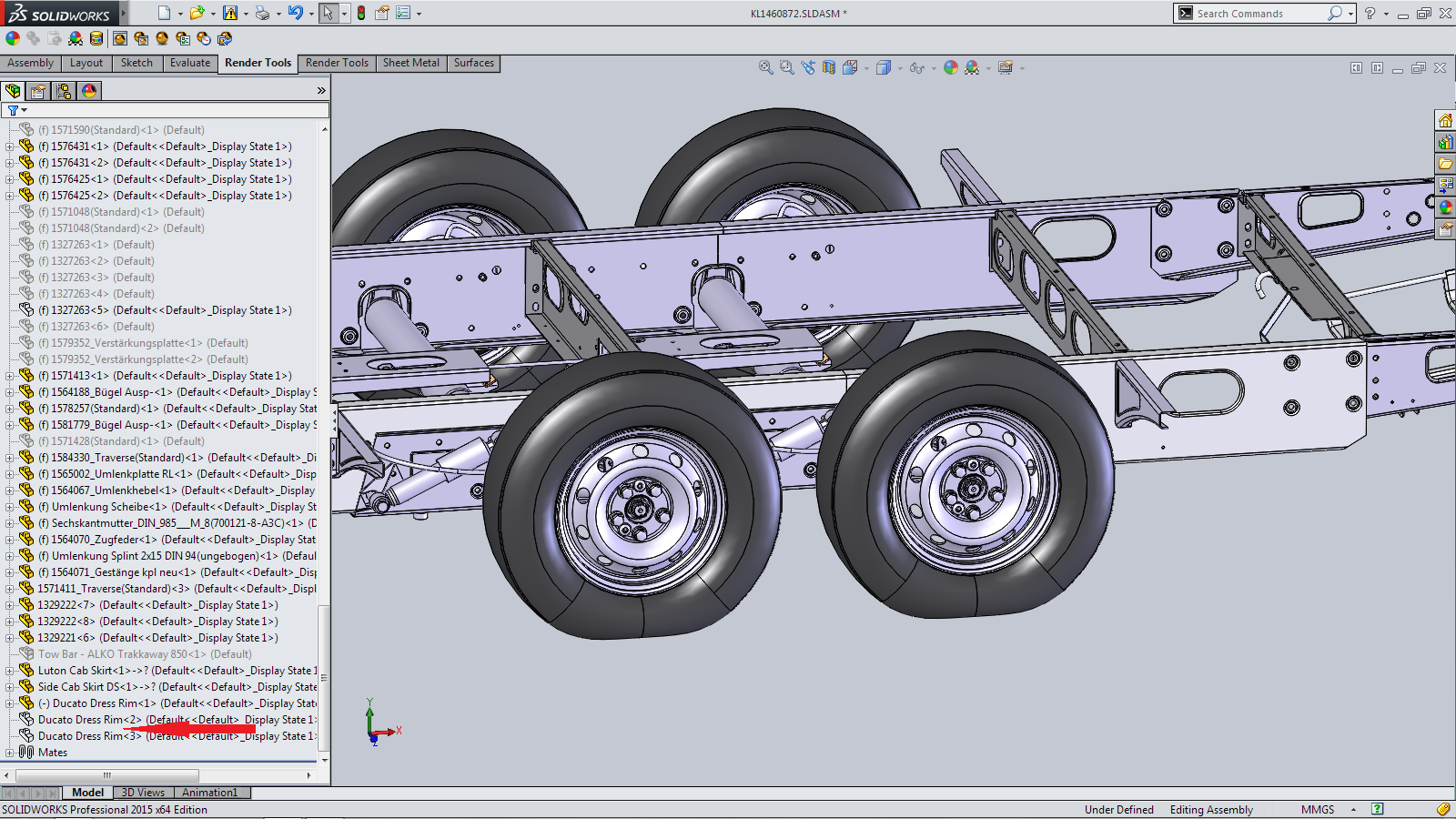Open the FeatureManager design tree tab

click(x=13, y=91)
